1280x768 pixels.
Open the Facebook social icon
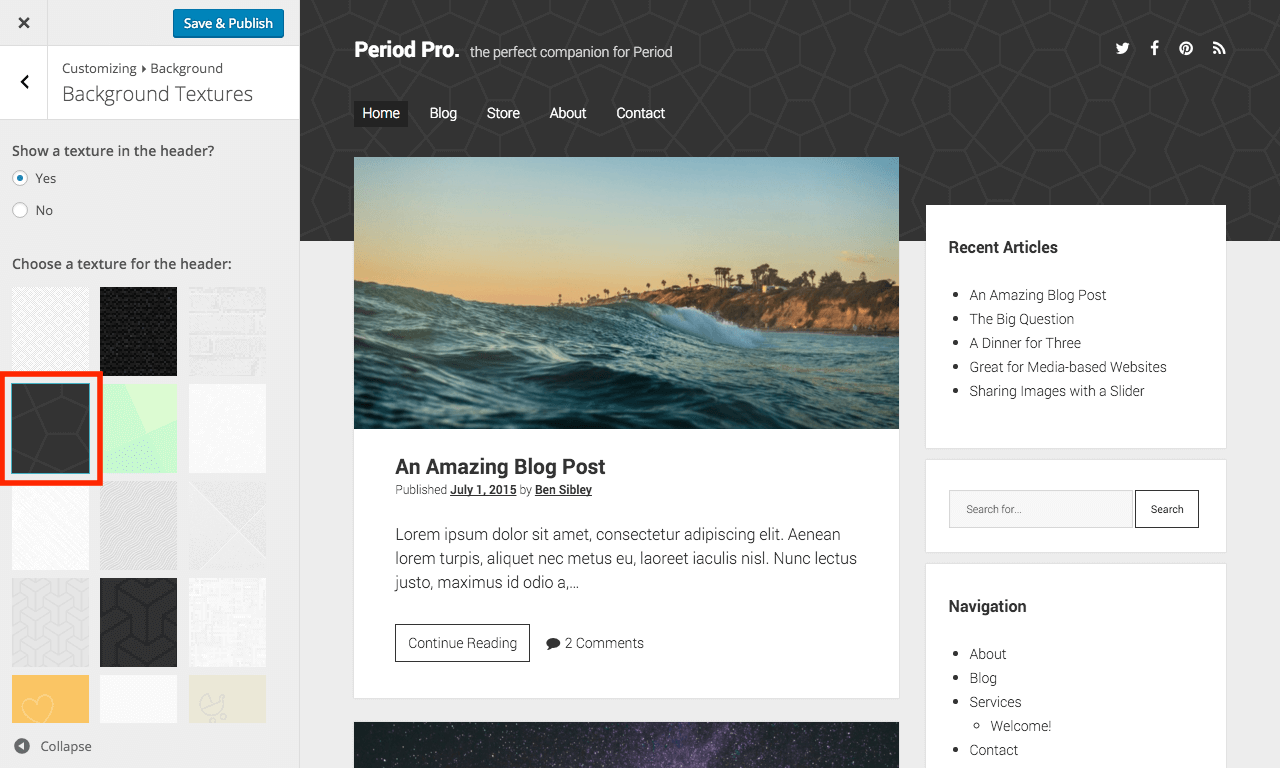[x=1154, y=48]
